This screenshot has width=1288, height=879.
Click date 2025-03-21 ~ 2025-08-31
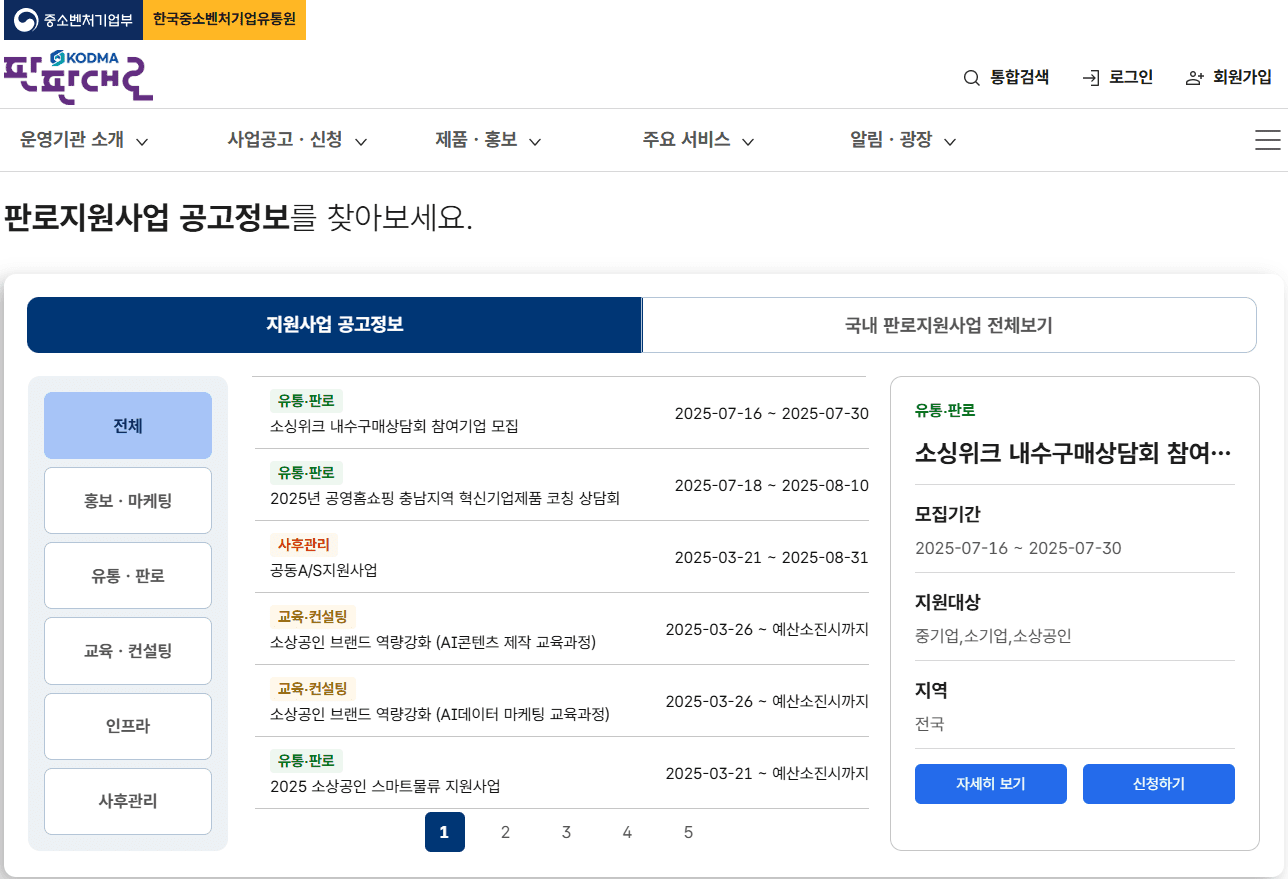coord(772,557)
